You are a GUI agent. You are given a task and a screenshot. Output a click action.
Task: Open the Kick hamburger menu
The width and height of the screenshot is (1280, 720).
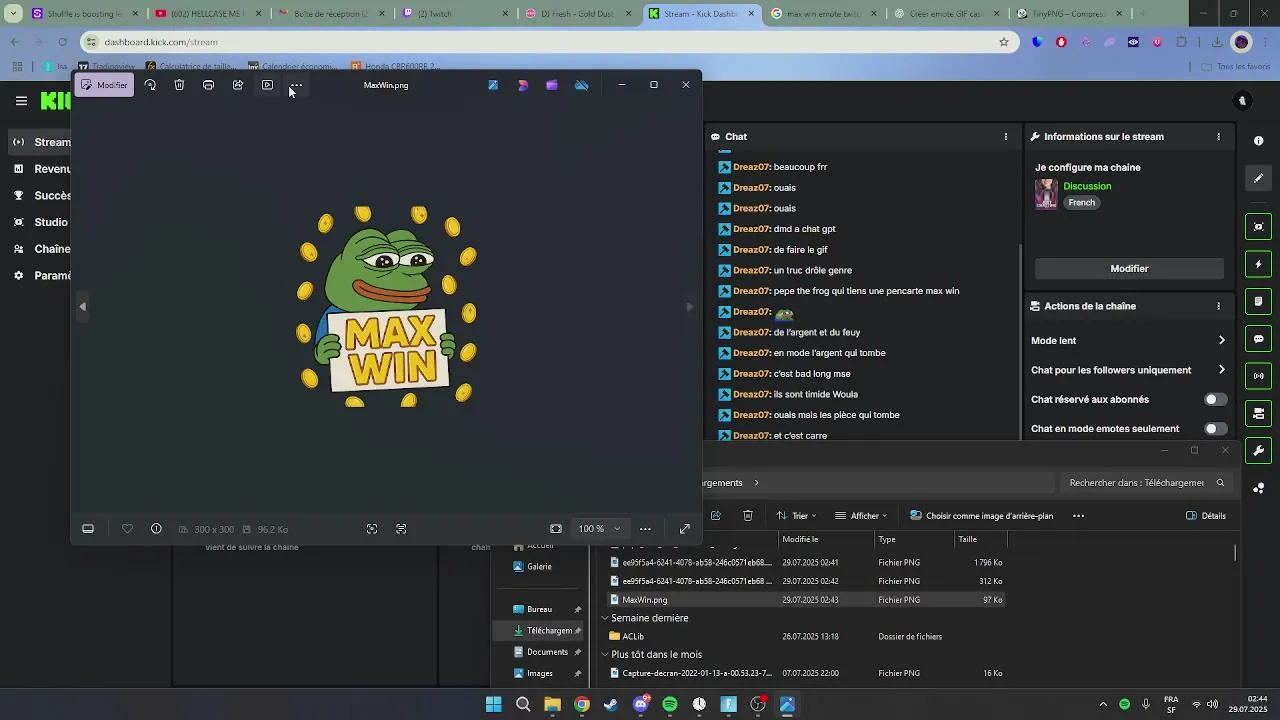pyautogui.click(x=21, y=101)
